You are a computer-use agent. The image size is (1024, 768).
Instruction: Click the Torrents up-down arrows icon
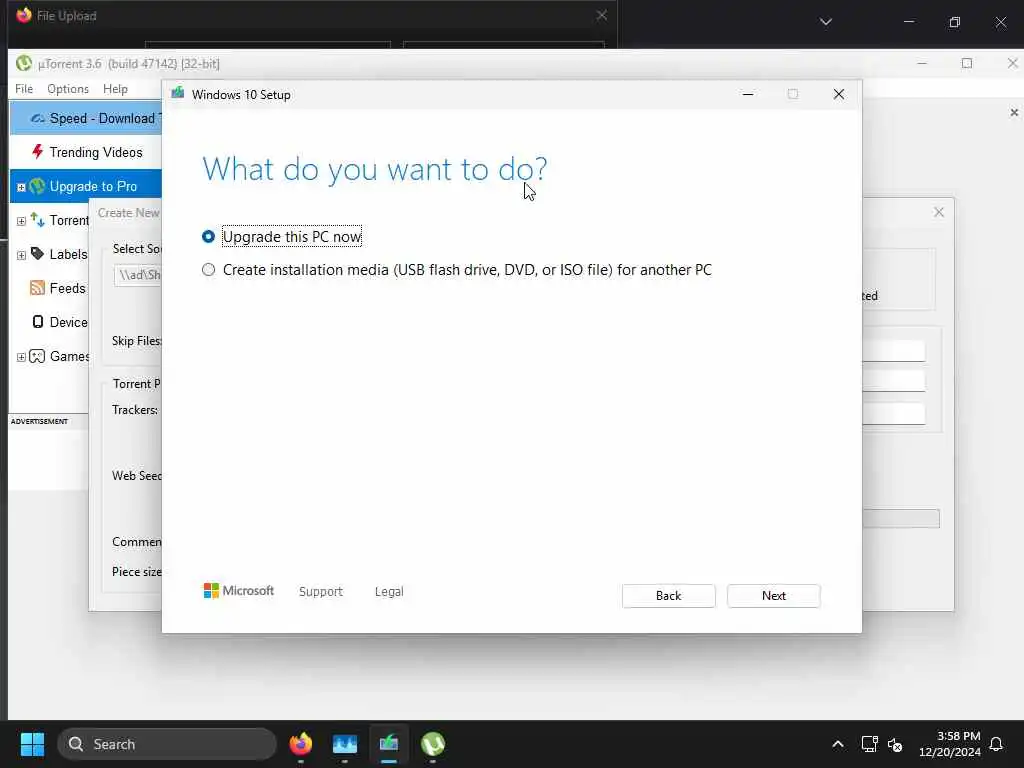[x=37, y=220]
